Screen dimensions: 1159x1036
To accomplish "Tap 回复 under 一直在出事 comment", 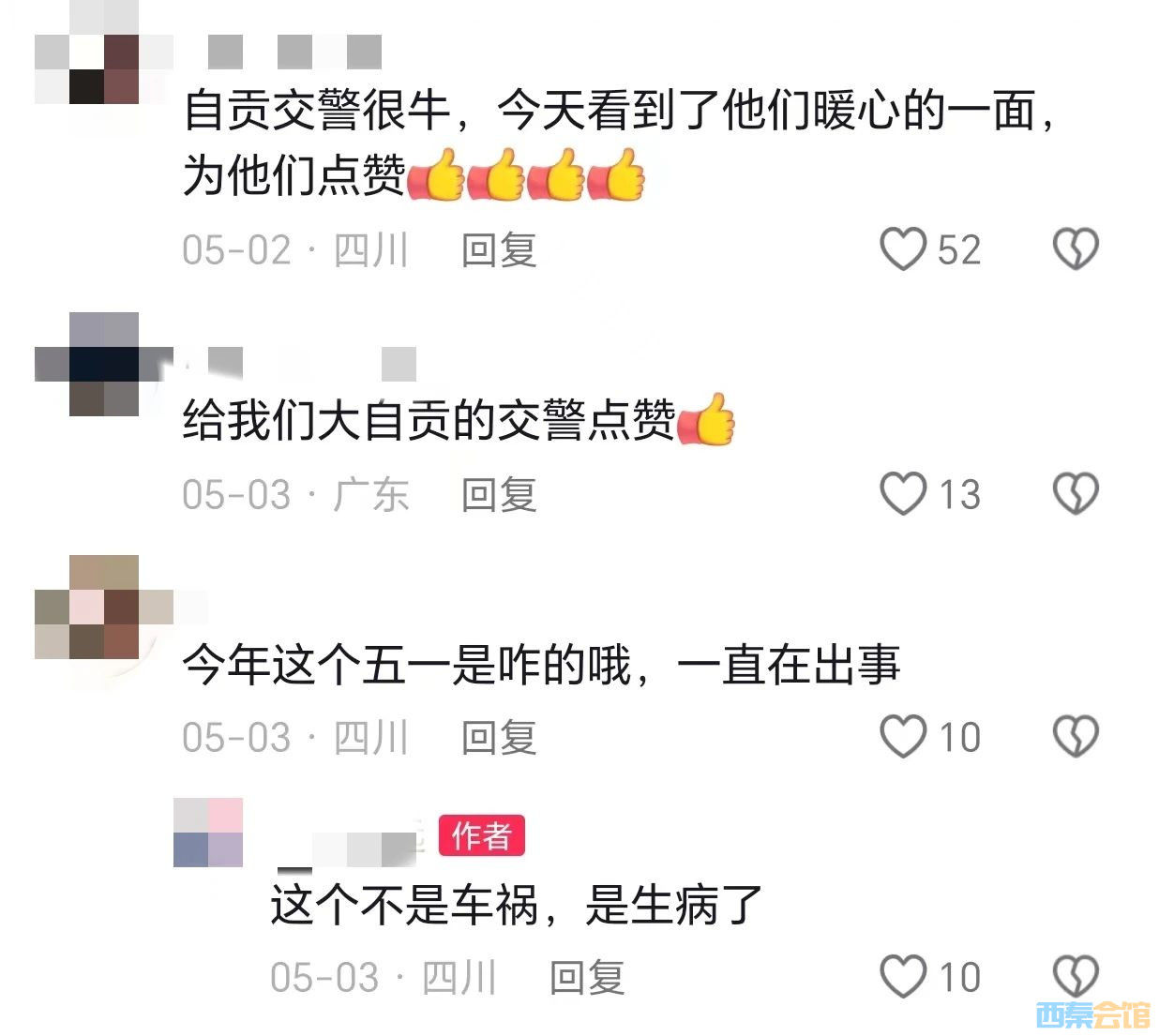I will [x=499, y=738].
